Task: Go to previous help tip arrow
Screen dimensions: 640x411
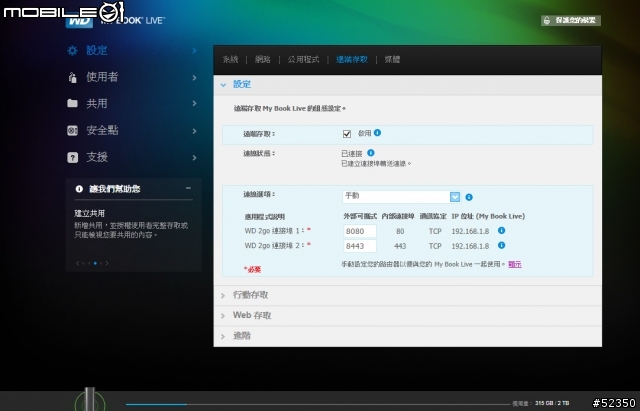Action: point(78,263)
